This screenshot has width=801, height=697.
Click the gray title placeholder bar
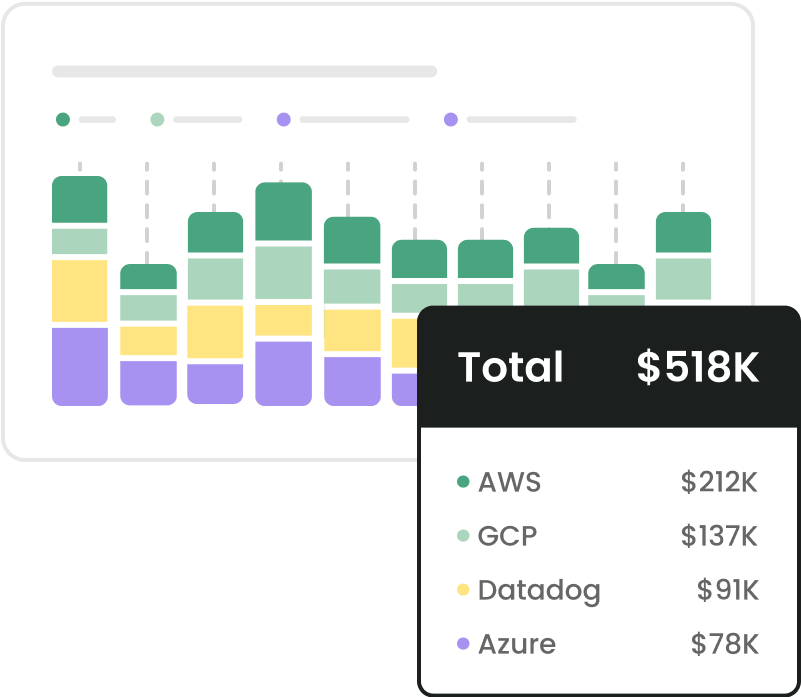click(244, 72)
